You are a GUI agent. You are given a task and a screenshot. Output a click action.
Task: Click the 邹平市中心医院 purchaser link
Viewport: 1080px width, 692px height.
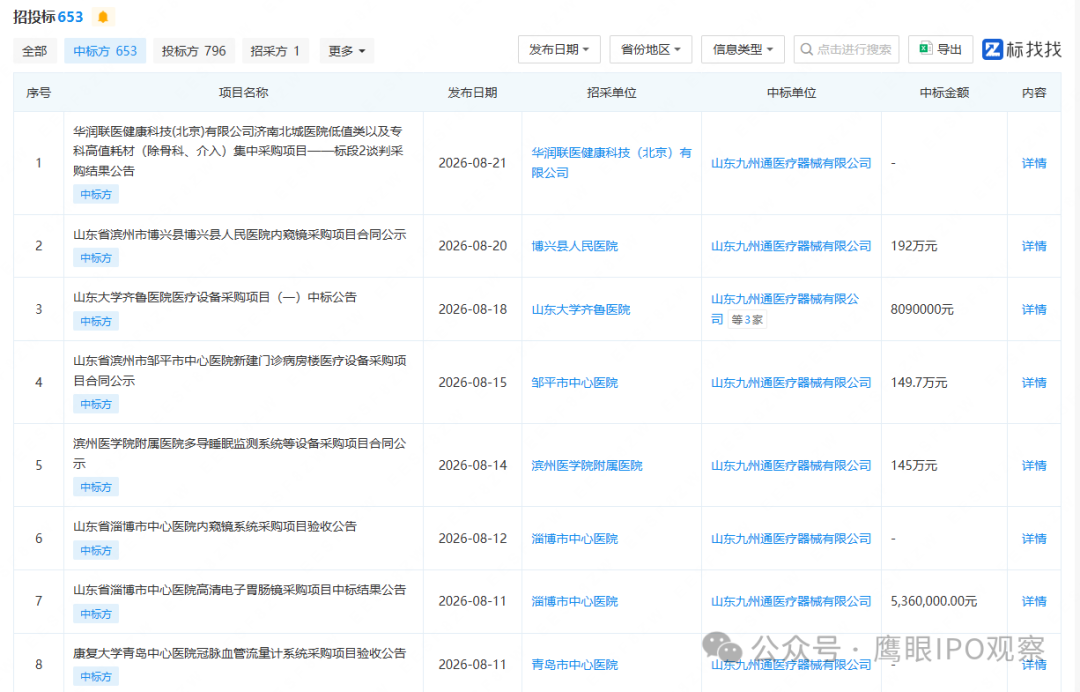574,382
